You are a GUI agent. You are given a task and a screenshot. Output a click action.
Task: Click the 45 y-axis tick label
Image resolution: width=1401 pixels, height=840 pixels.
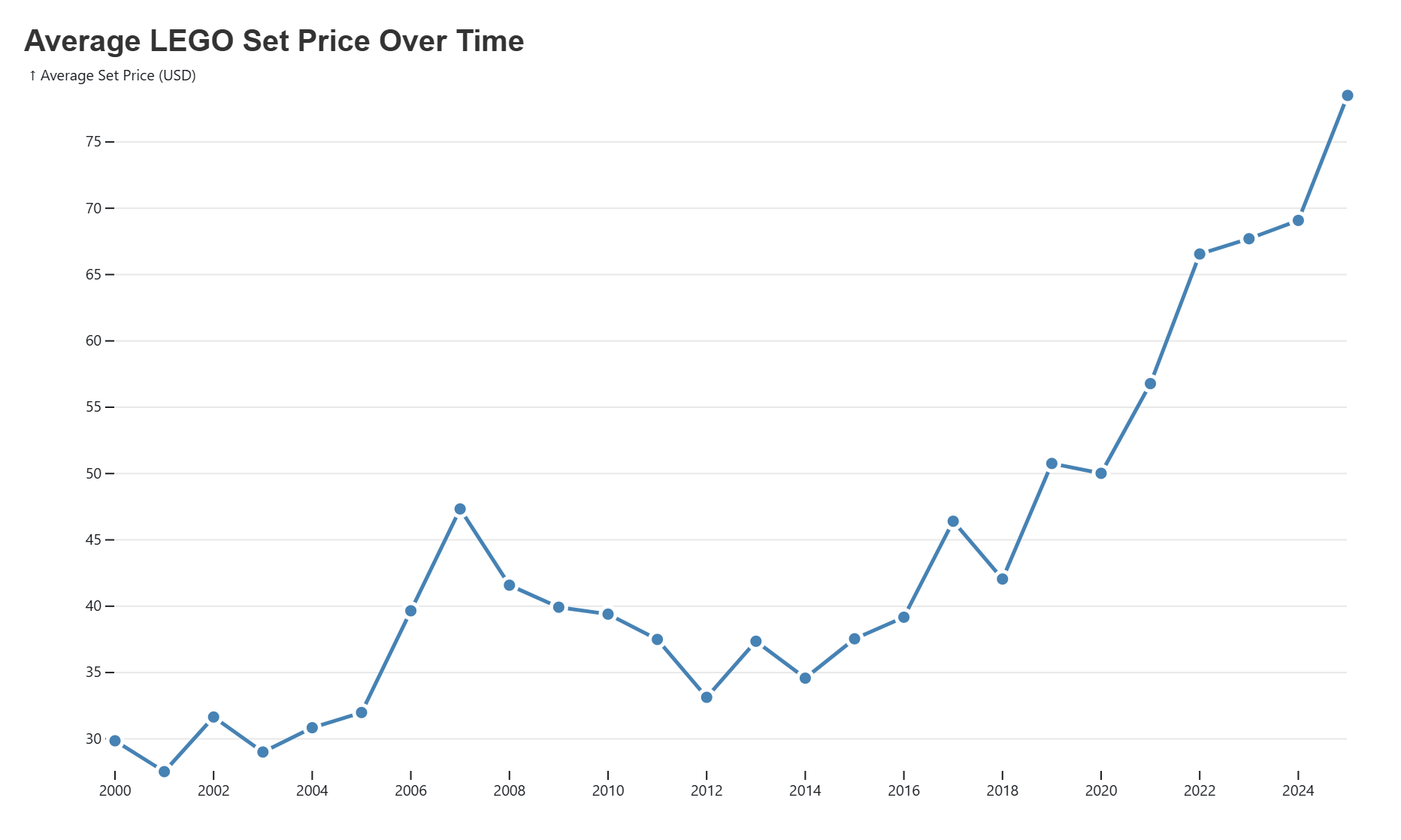pyautogui.click(x=93, y=539)
